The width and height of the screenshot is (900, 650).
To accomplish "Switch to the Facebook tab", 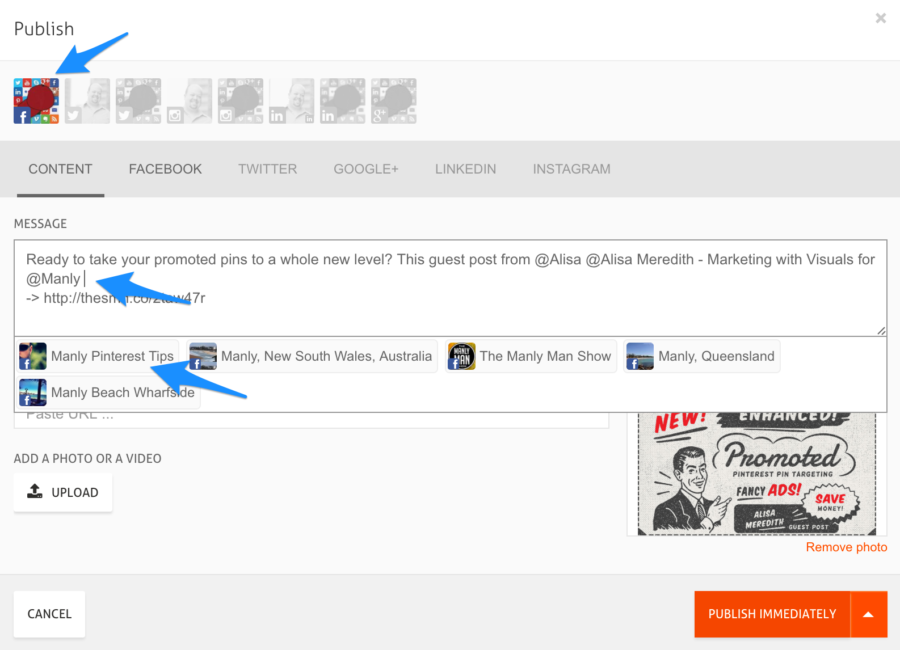I will [x=165, y=169].
